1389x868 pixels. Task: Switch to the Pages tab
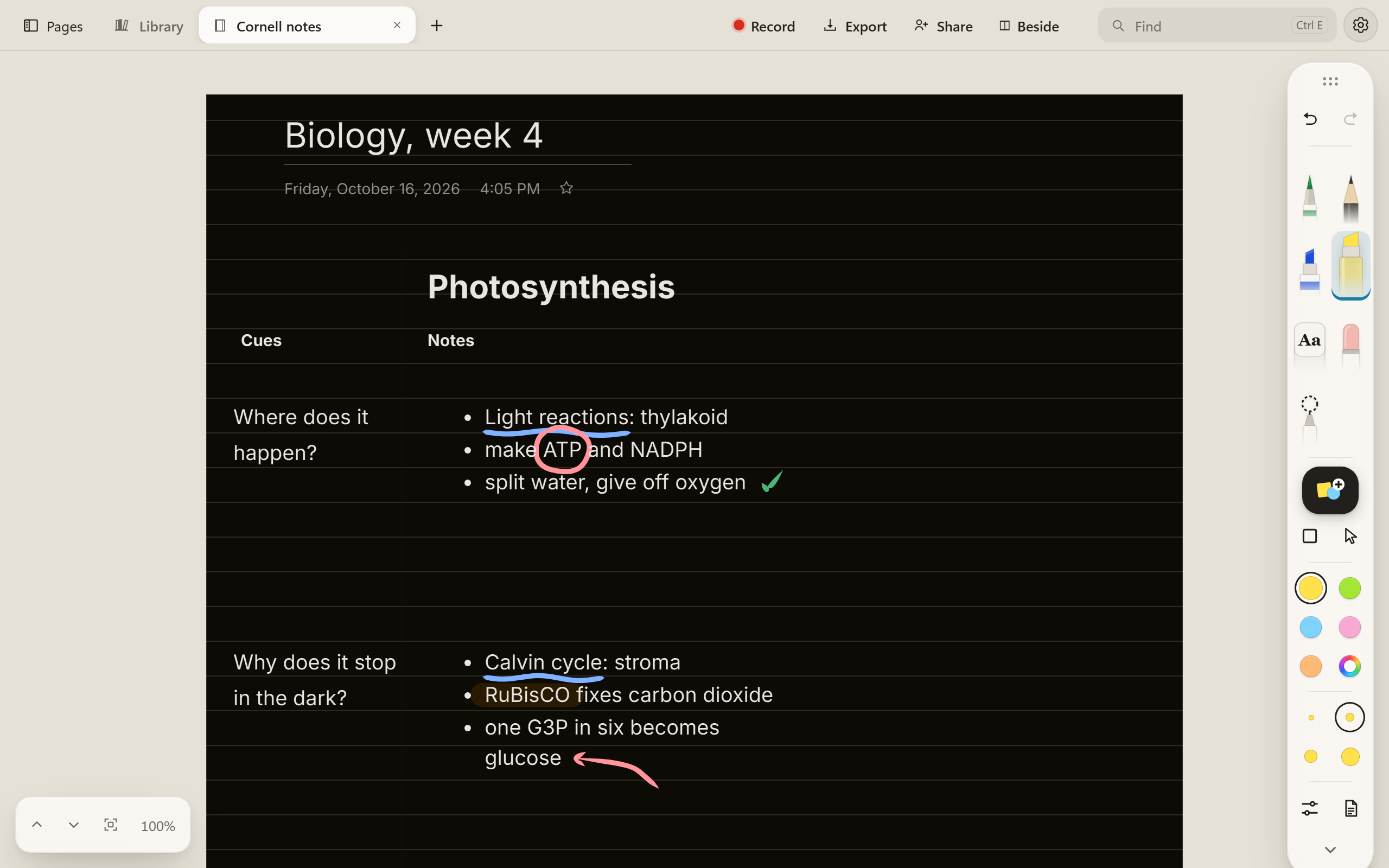53,26
